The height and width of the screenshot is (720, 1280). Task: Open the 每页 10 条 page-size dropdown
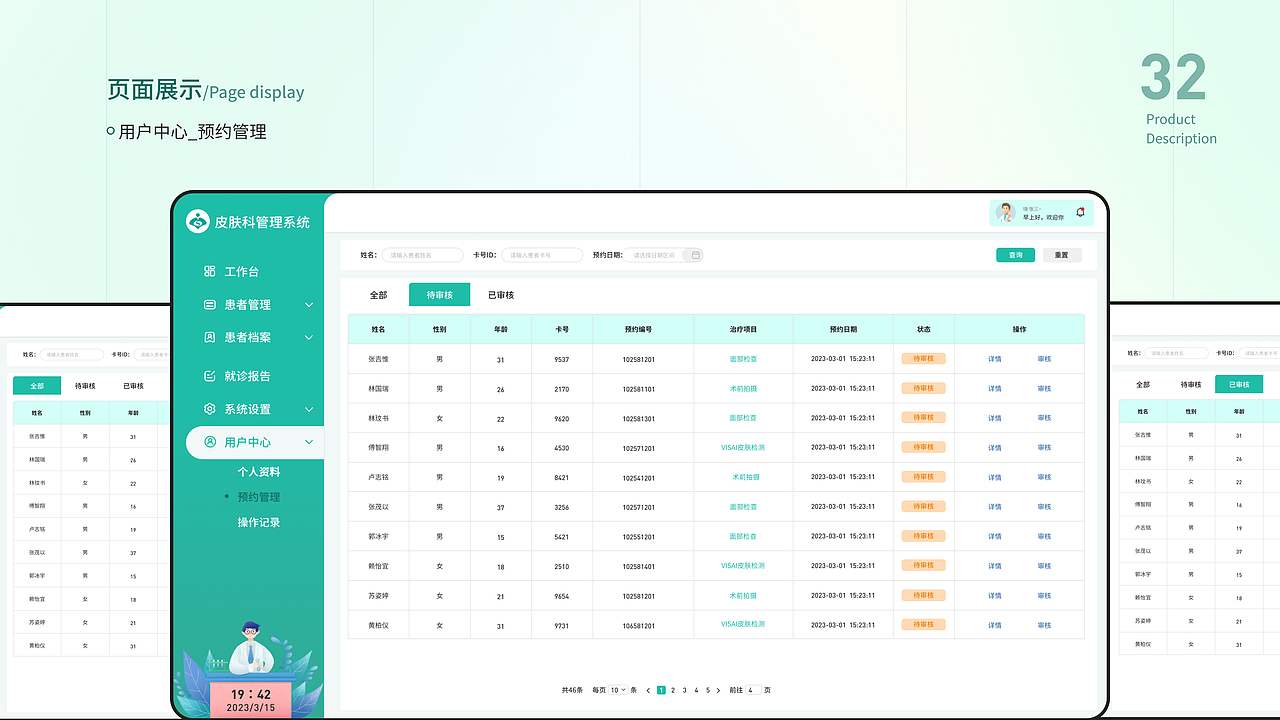pyautogui.click(x=618, y=690)
